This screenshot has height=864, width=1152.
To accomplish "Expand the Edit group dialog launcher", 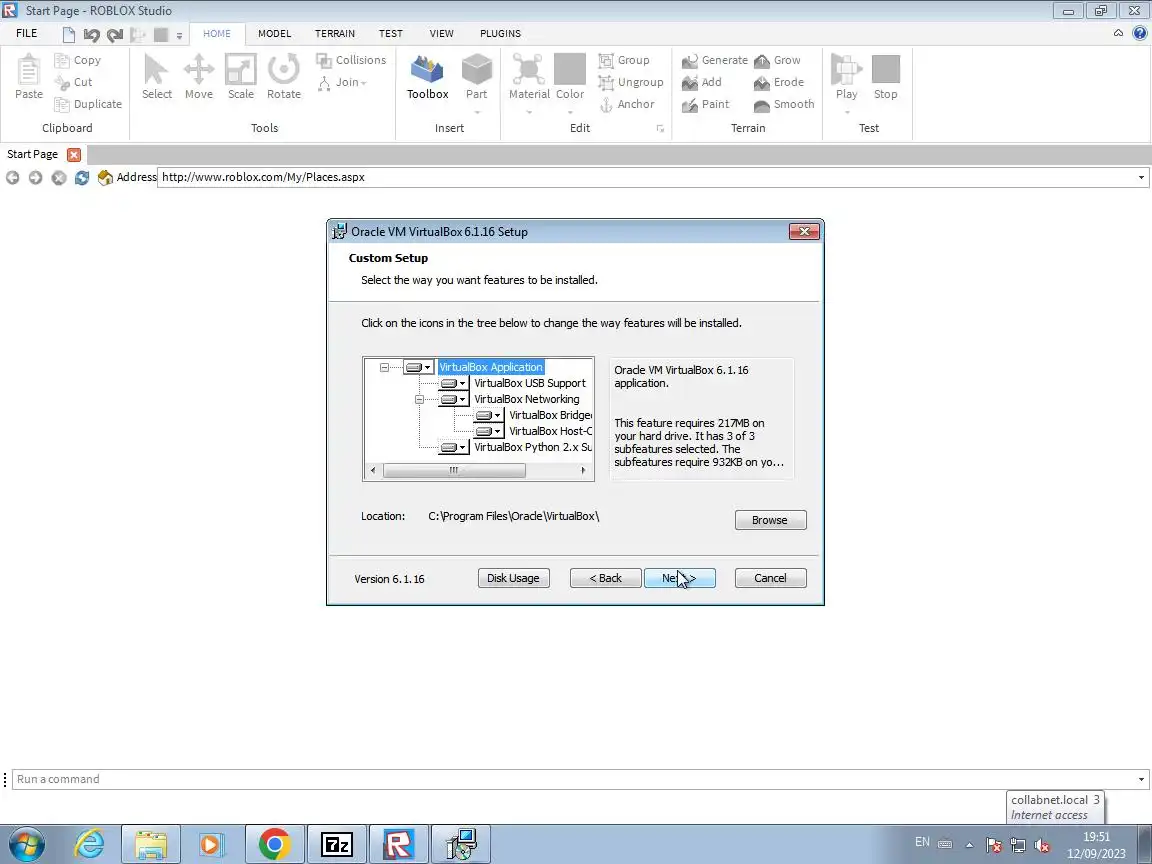I will (x=660, y=129).
